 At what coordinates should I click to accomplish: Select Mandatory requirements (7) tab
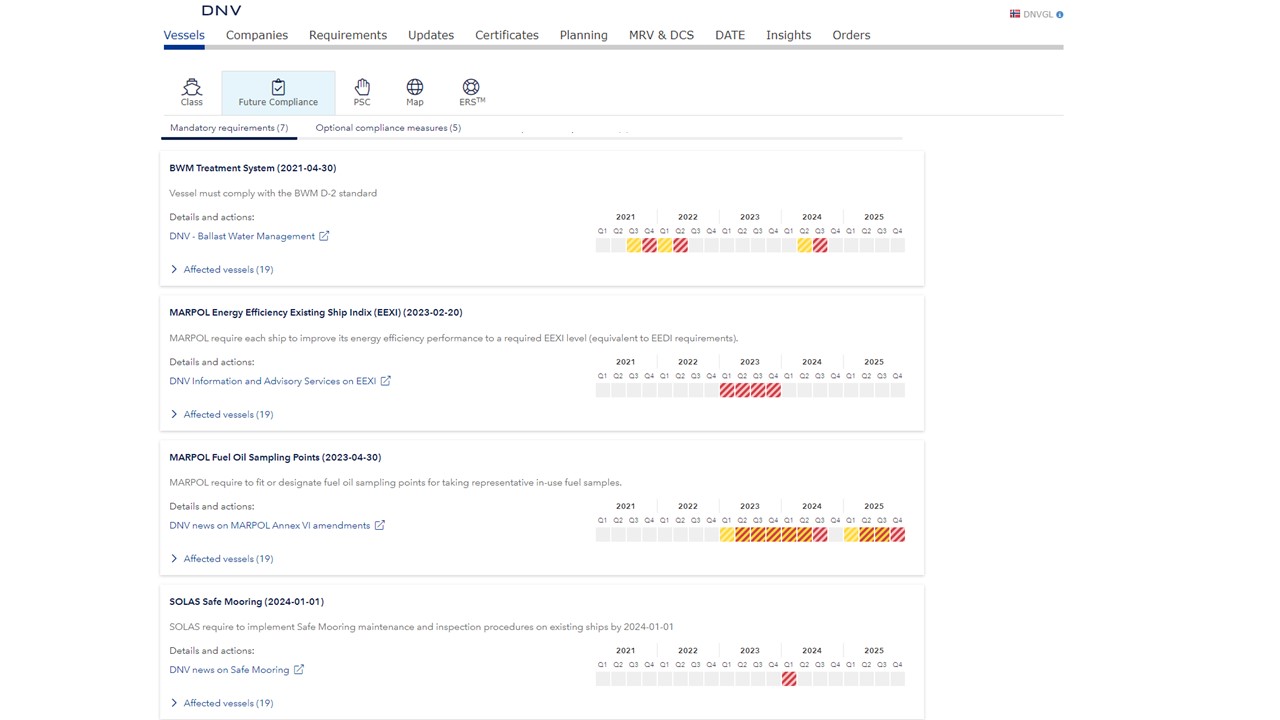pos(229,128)
